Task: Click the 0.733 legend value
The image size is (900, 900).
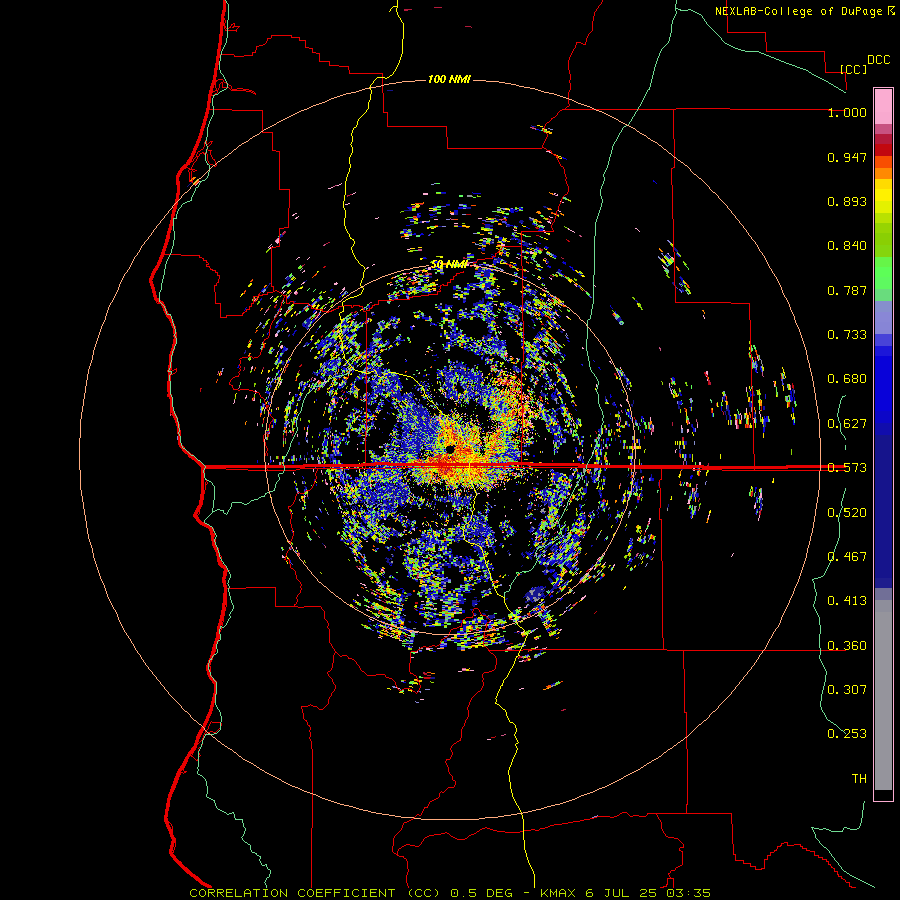Action: pyautogui.click(x=847, y=335)
